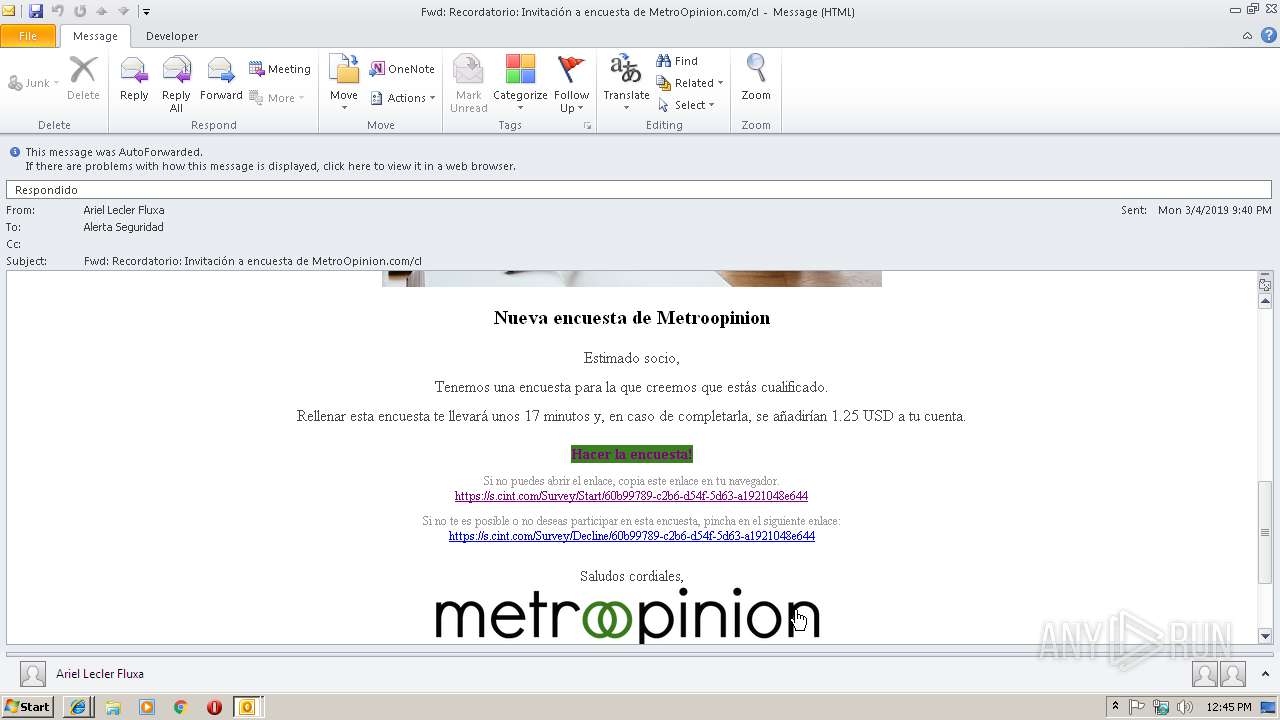The height and width of the screenshot is (720, 1280).
Task: Open Translate options
Action: click(x=626, y=83)
